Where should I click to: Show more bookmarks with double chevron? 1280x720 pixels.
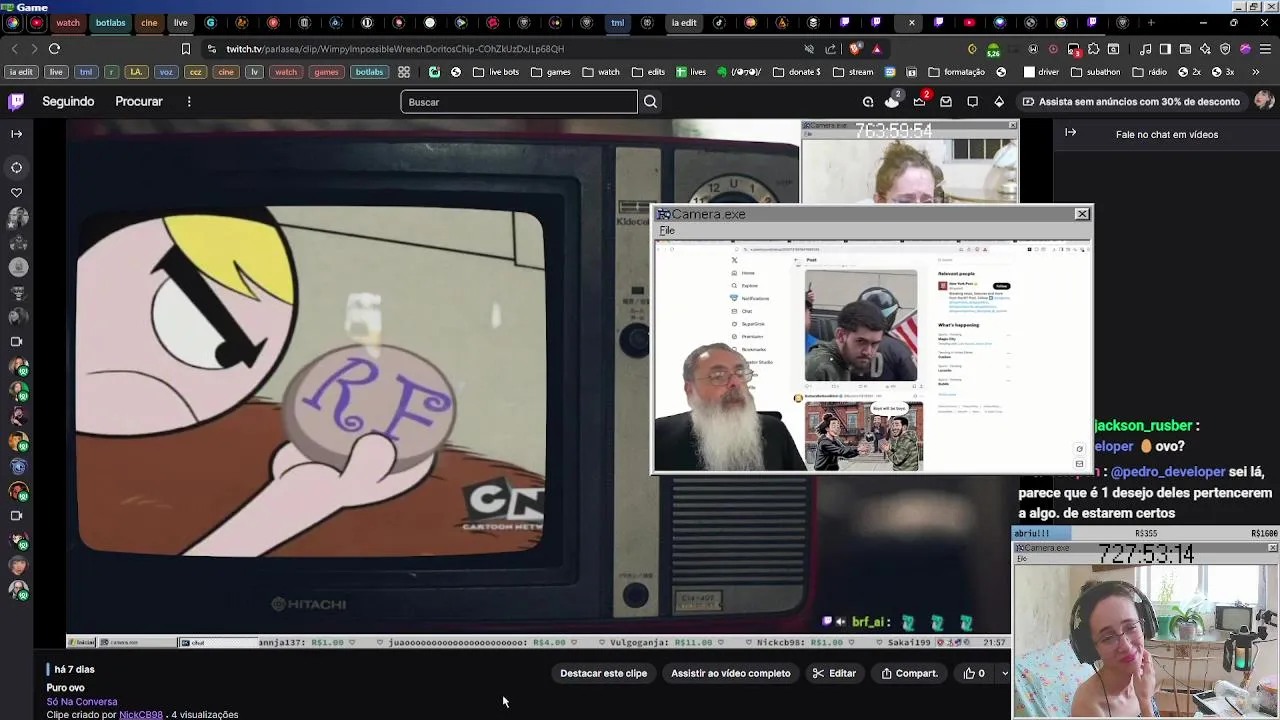(x=1258, y=72)
